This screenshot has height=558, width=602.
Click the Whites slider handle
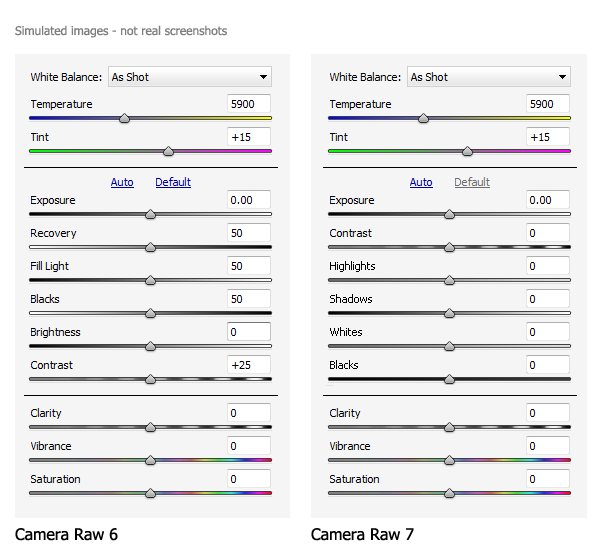point(449,346)
